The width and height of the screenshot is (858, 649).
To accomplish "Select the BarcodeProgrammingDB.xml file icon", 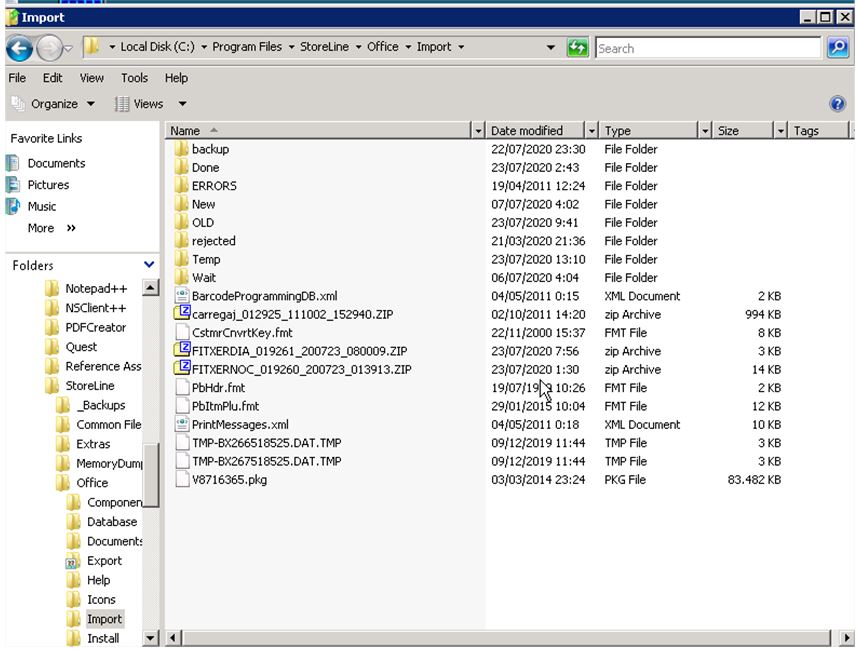I will click(x=182, y=296).
